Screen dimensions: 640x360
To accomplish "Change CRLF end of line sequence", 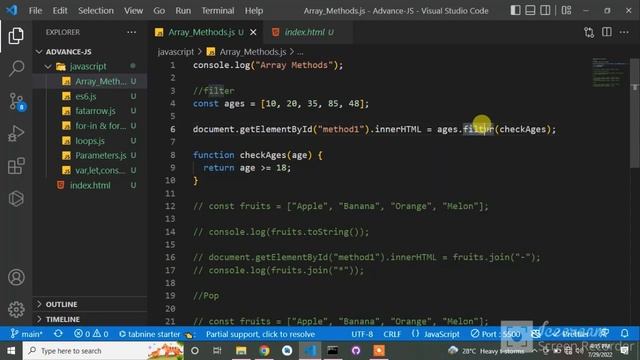I will pyautogui.click(x=392, y=334).
